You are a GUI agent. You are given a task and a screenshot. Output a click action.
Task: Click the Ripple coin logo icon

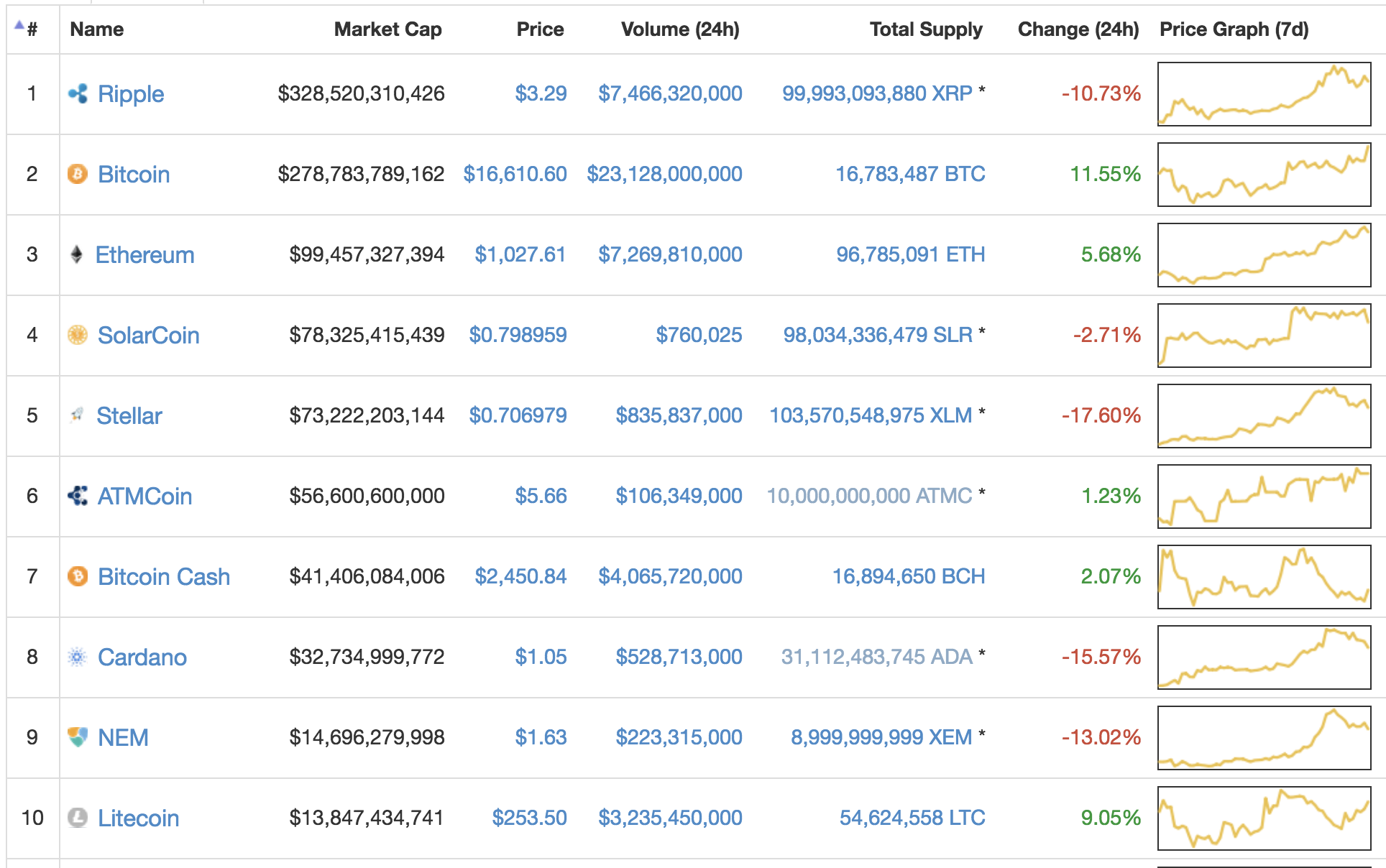[78, 93]
